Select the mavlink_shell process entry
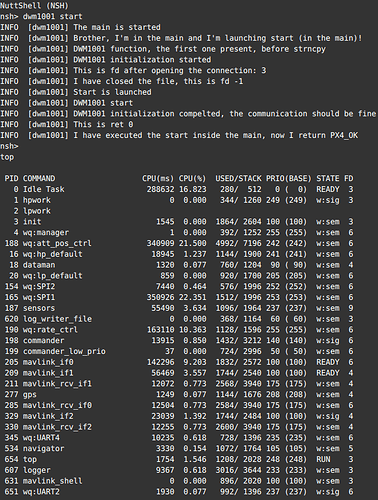The image size is (378, 500). pyautogui.click(x=53, y=481)
